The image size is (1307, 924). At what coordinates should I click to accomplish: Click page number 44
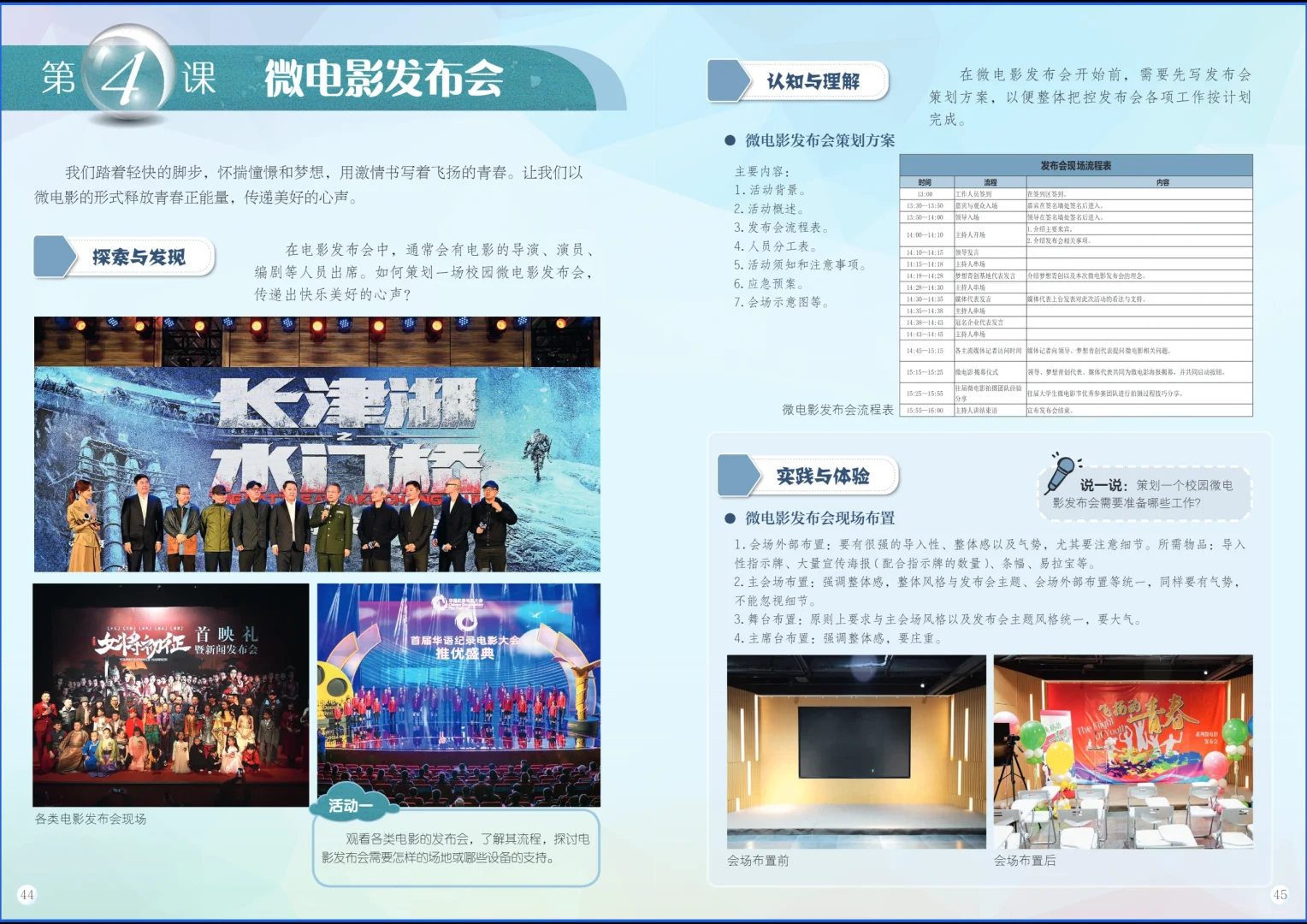pos(27,895)
